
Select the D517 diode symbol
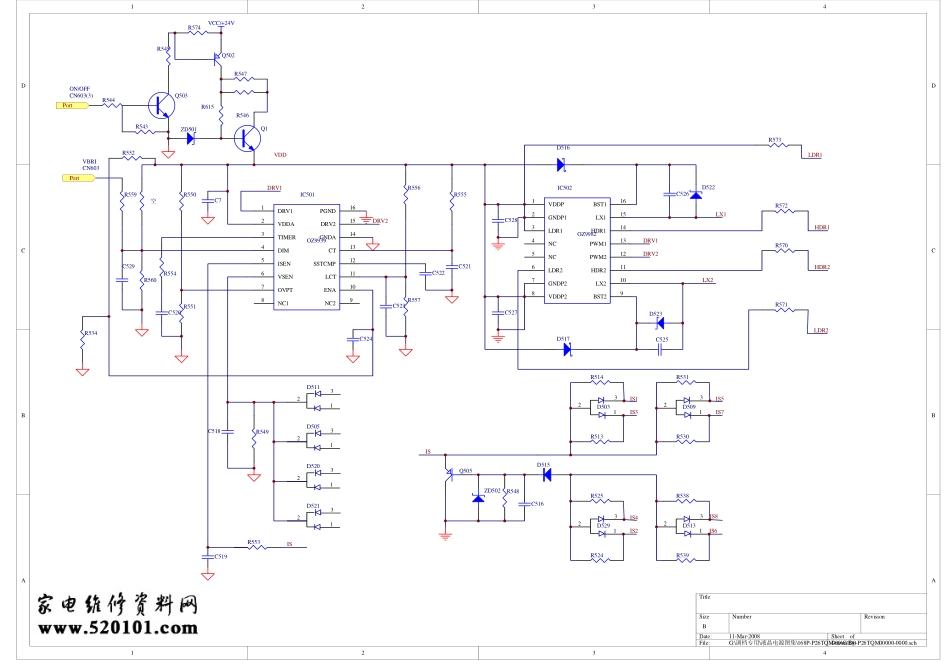click(566, 349)
